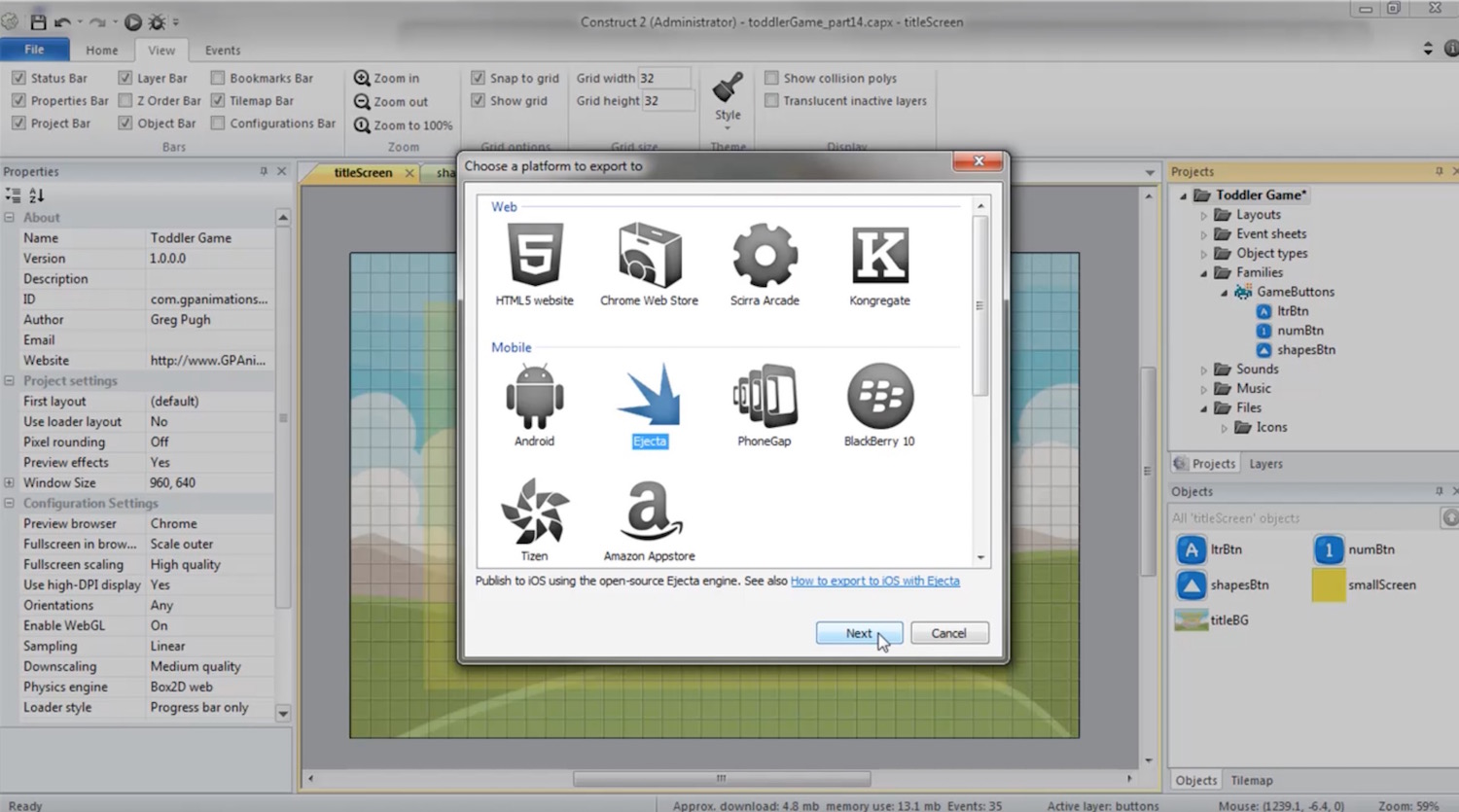Screen dimensions: 1459x812
Task: Click the Zoom in magnifier
Action: [362, 78]
